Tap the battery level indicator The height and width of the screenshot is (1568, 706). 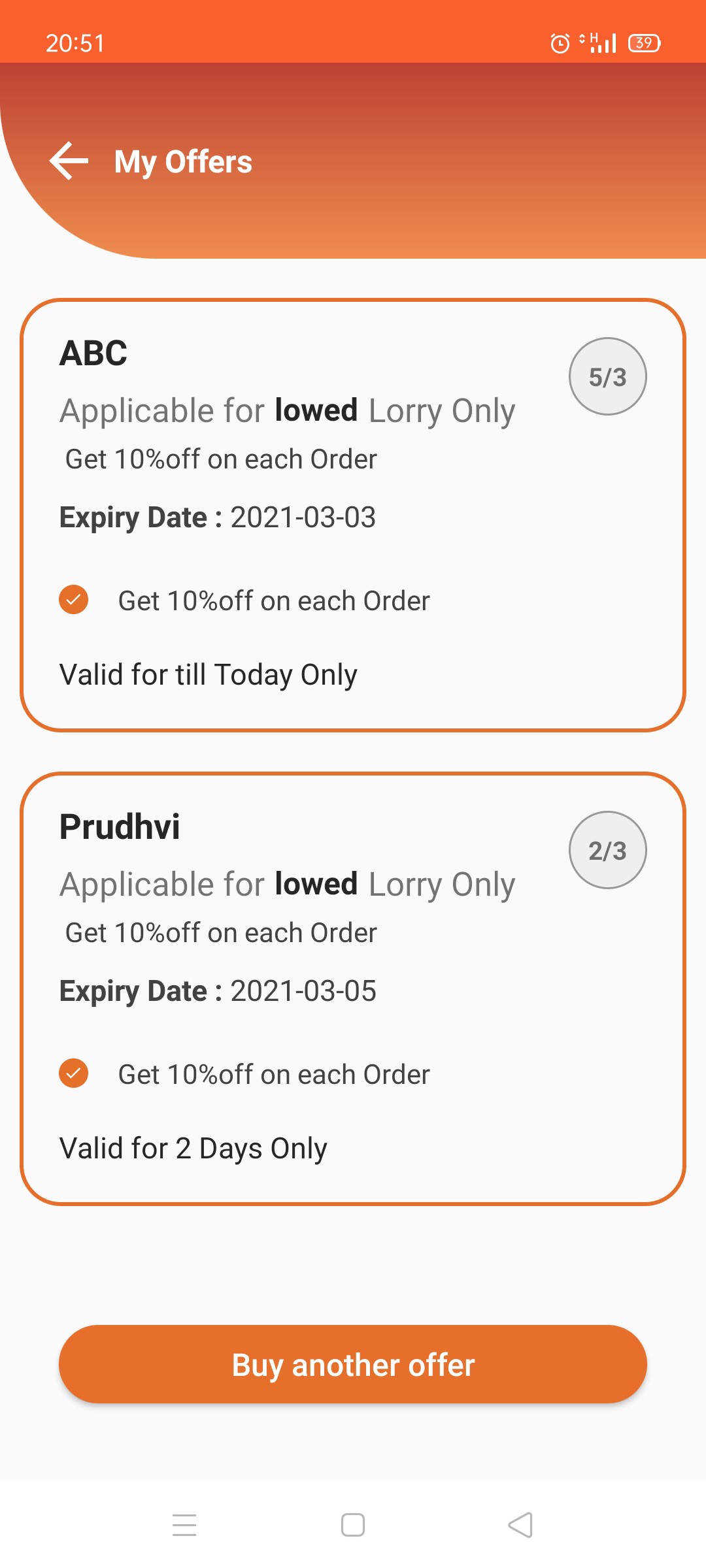(x=644, y=43)
